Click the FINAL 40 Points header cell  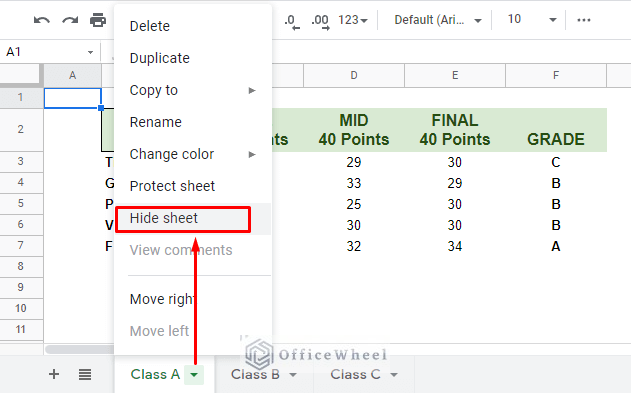pyautogui.click(x=455, y=130)
